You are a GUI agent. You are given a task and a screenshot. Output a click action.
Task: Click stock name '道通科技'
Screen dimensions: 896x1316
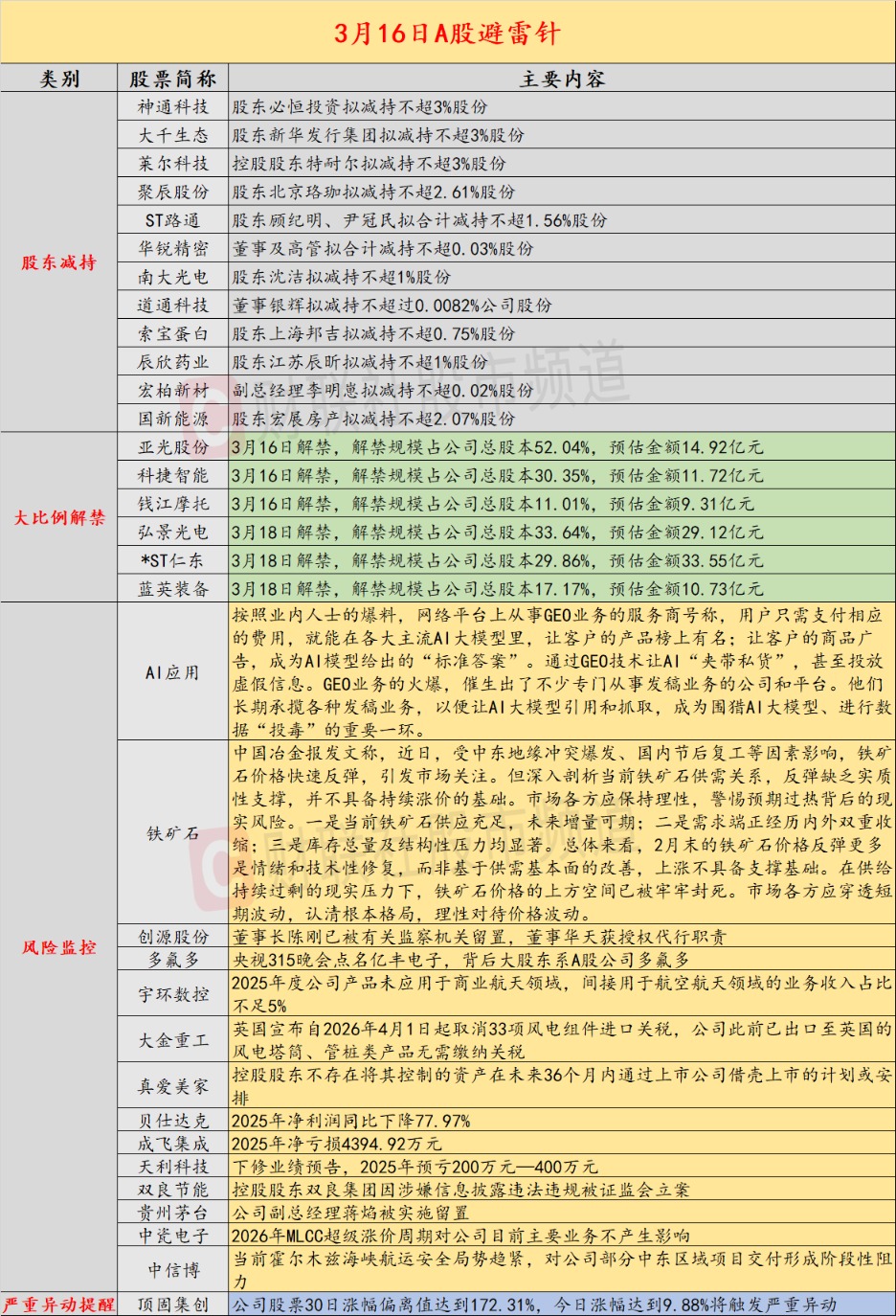172,305
